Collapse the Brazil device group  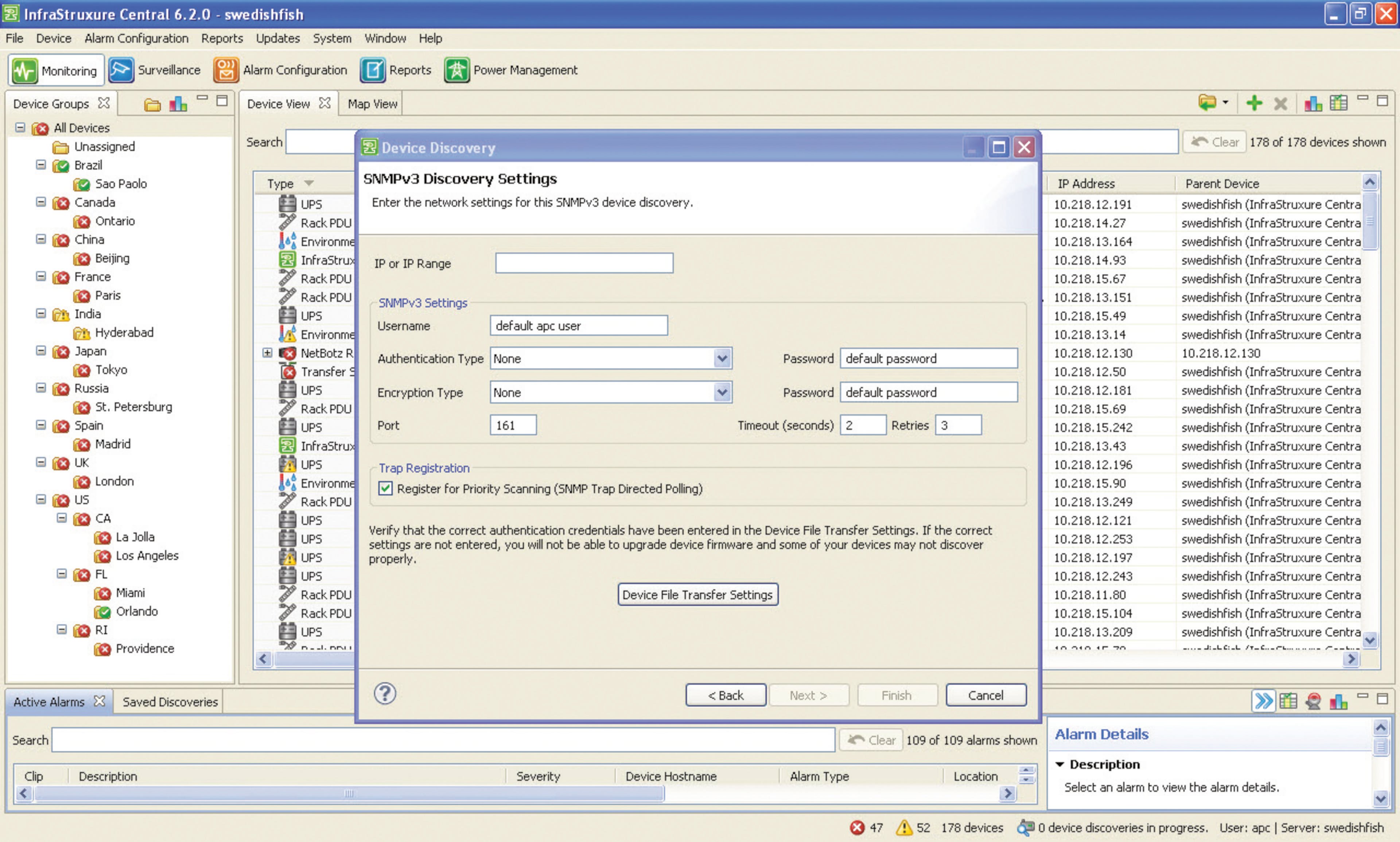[x=41, y=164]
